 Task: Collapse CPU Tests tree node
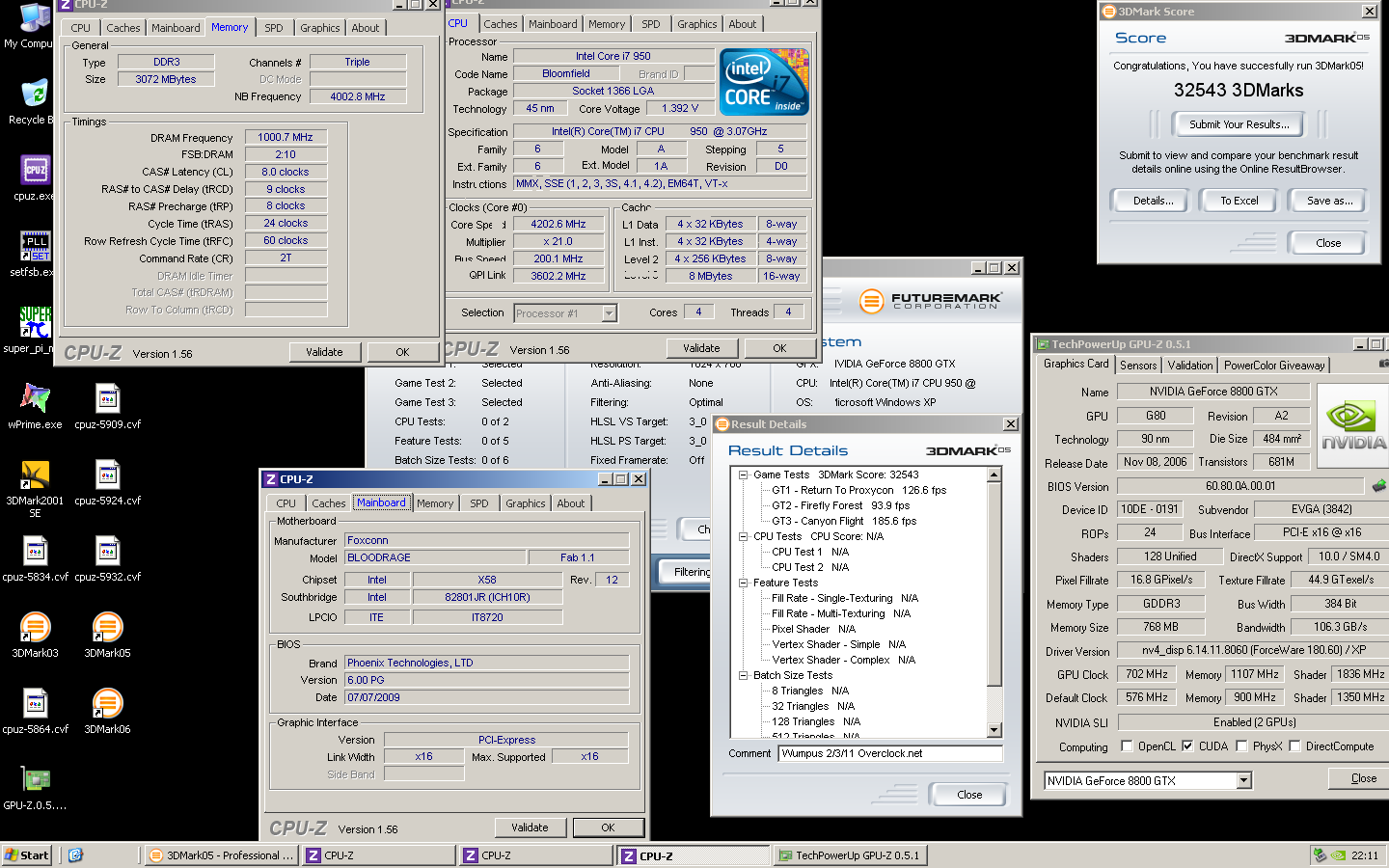(x=744, y=536)
